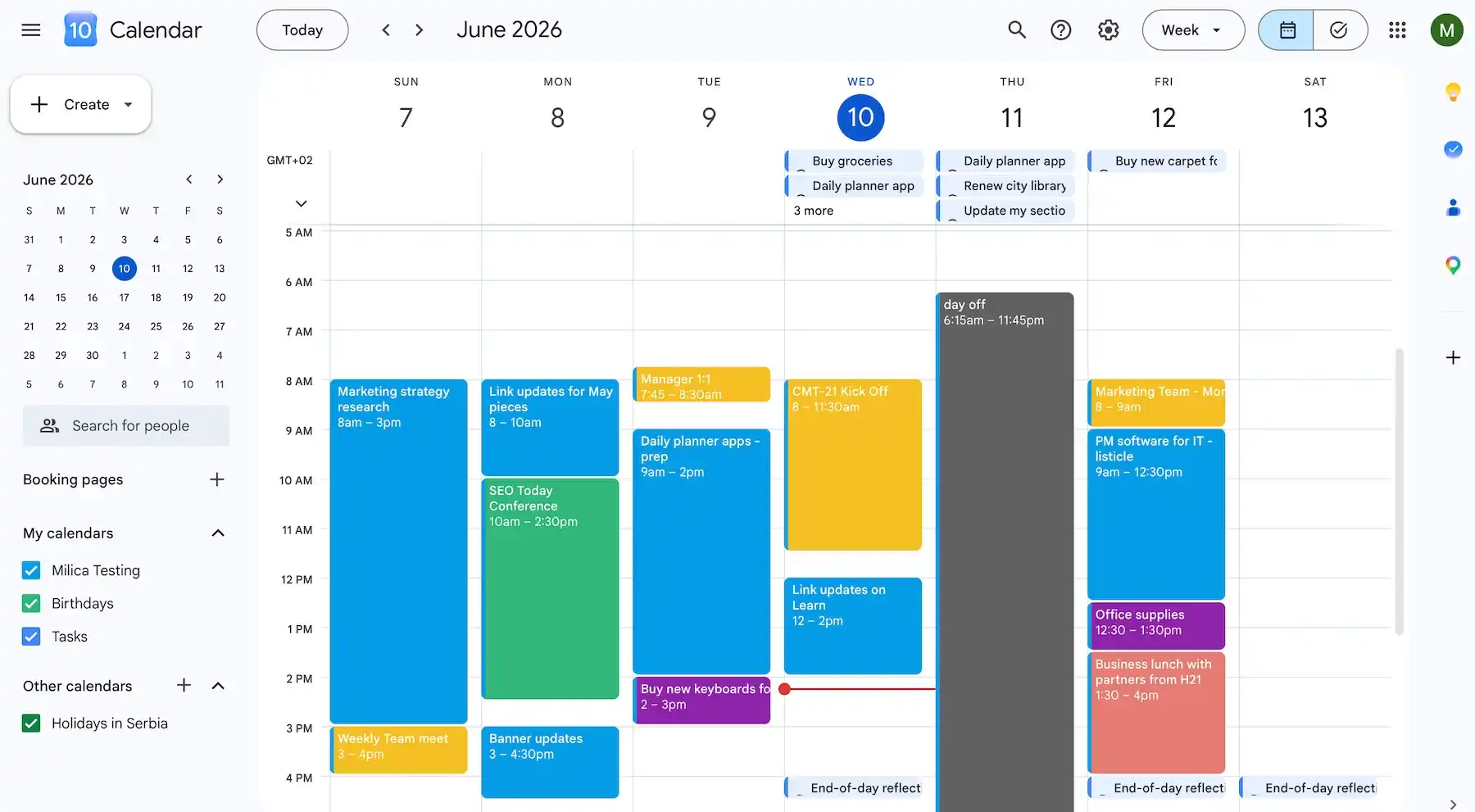Collapse the all-day events section
The height and width of the screenshot is (812, 1475).
tap(301, 203)
